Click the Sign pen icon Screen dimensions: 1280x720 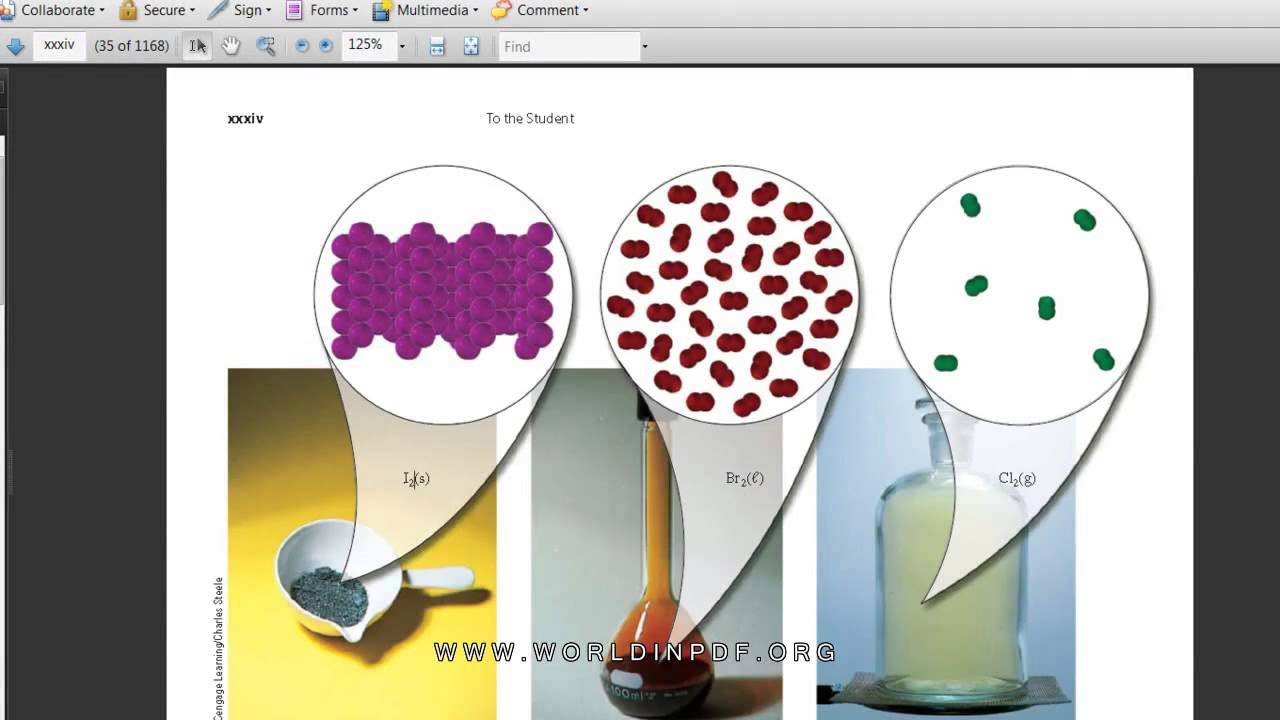coord(218,10)
